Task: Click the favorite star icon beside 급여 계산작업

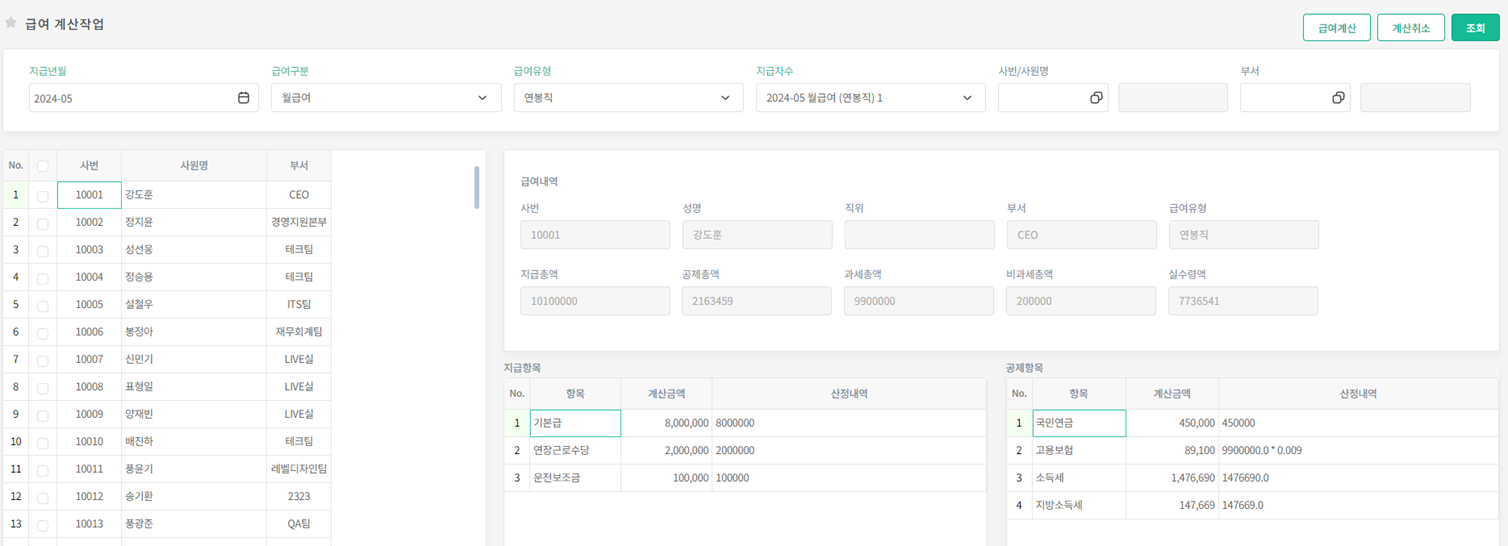Action: [11, 23]
